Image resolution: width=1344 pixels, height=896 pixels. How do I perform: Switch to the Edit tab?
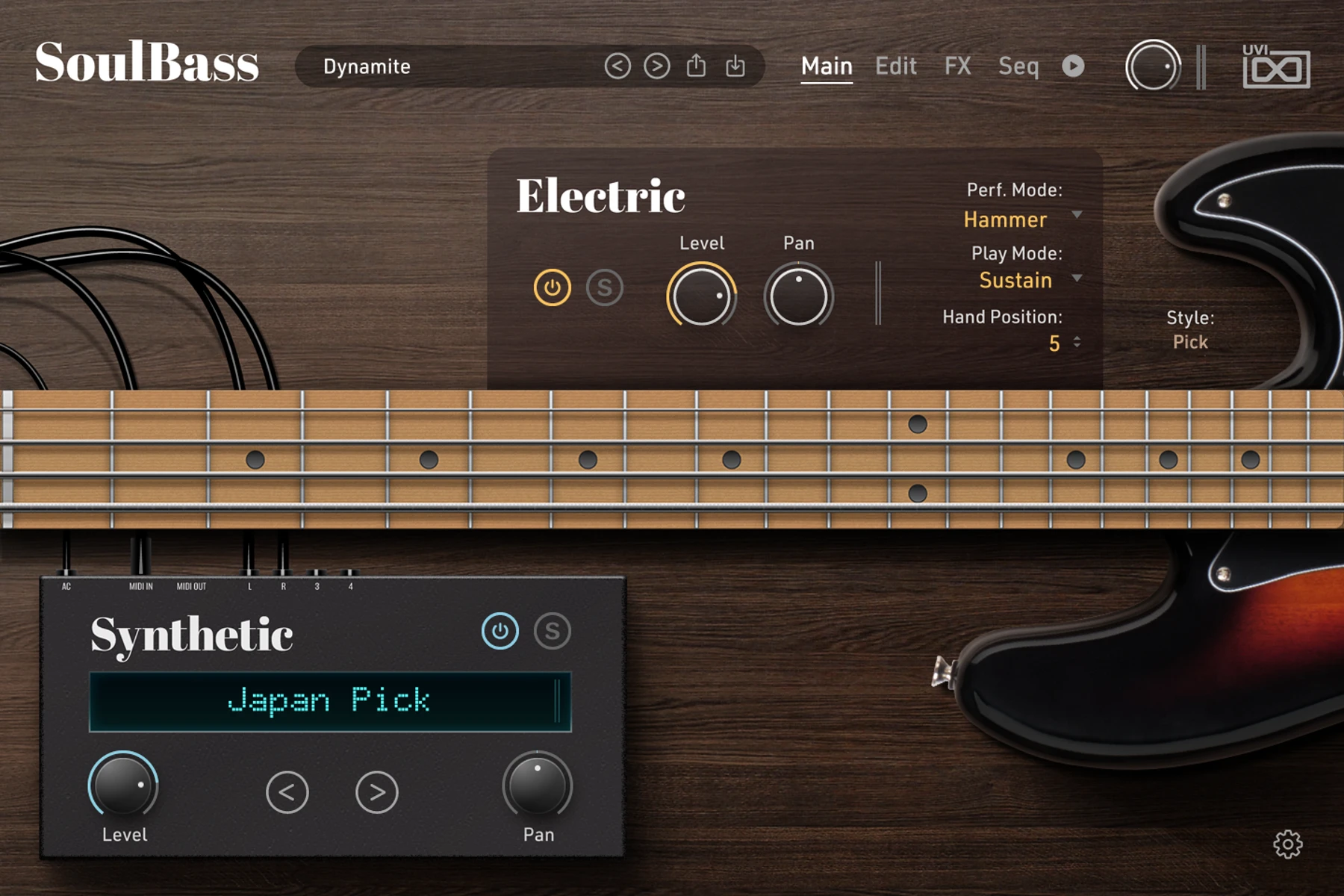896,66
